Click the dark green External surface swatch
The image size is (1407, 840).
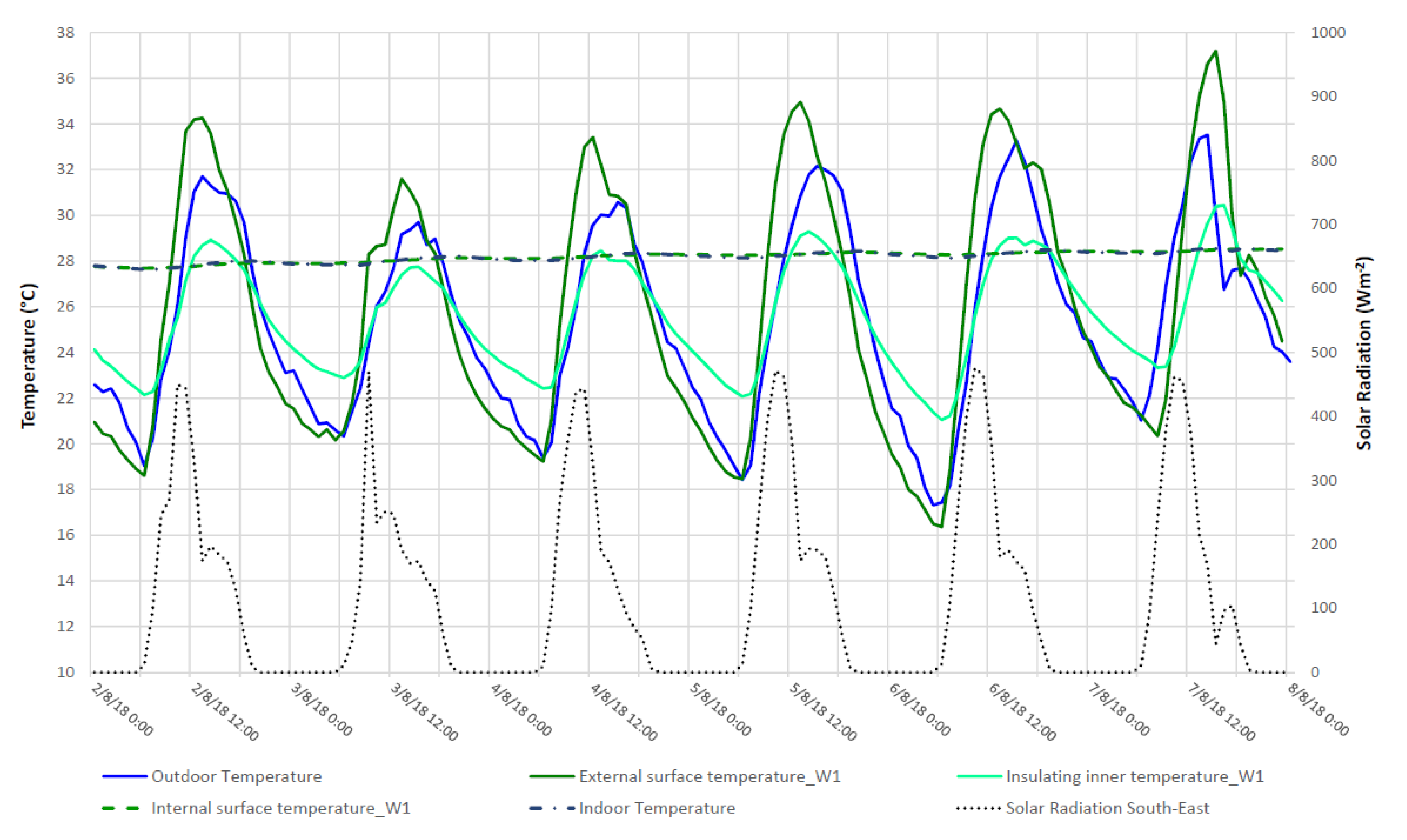552,776
